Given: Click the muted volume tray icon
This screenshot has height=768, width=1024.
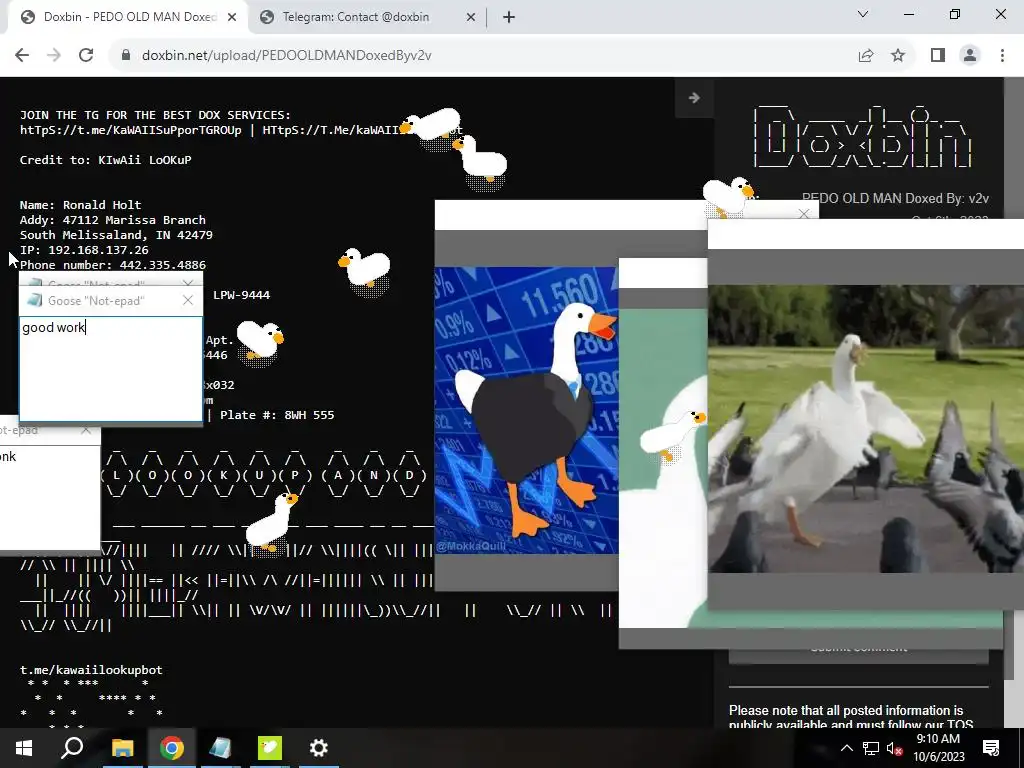Looking at the screenshot, I should tap(893, 748).
